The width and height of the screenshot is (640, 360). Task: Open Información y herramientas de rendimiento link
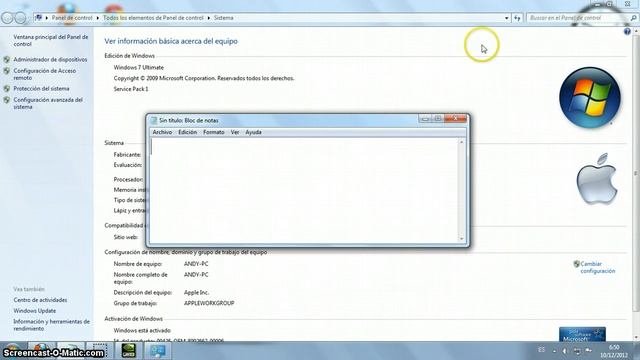(x=51, y=325)
